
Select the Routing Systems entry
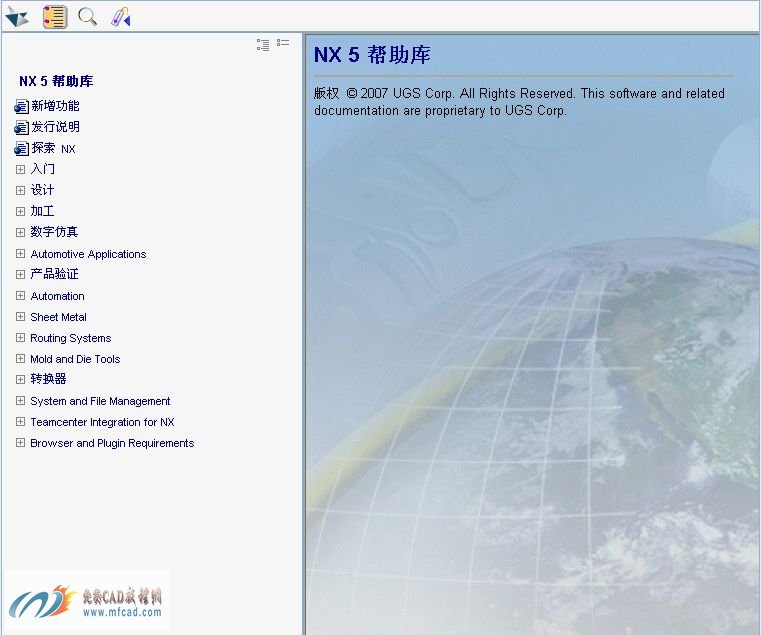[x=71, y=338]
